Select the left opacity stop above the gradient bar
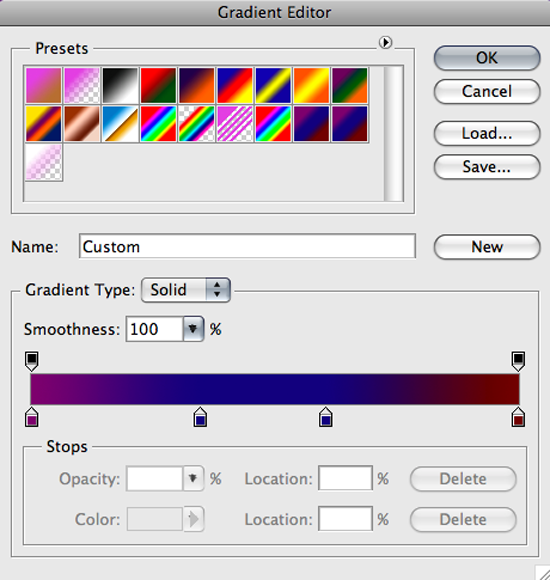 pyautogui.click(x=32, y=361)
